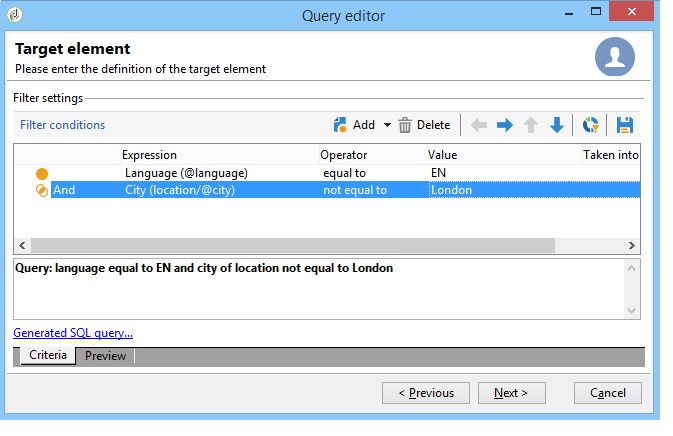Click the Add filter condition icon

pyautogui.click(x=340, y=125)
